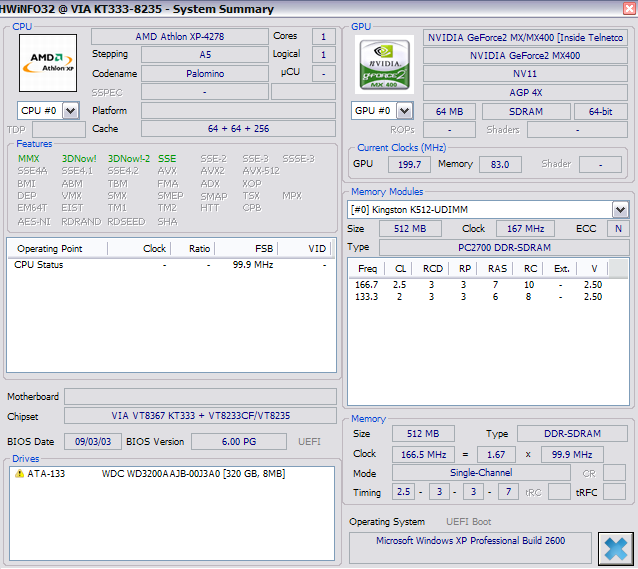Click the AMD Athlon XP logo image
Screen dimensions: 638x569
(48, 63)
